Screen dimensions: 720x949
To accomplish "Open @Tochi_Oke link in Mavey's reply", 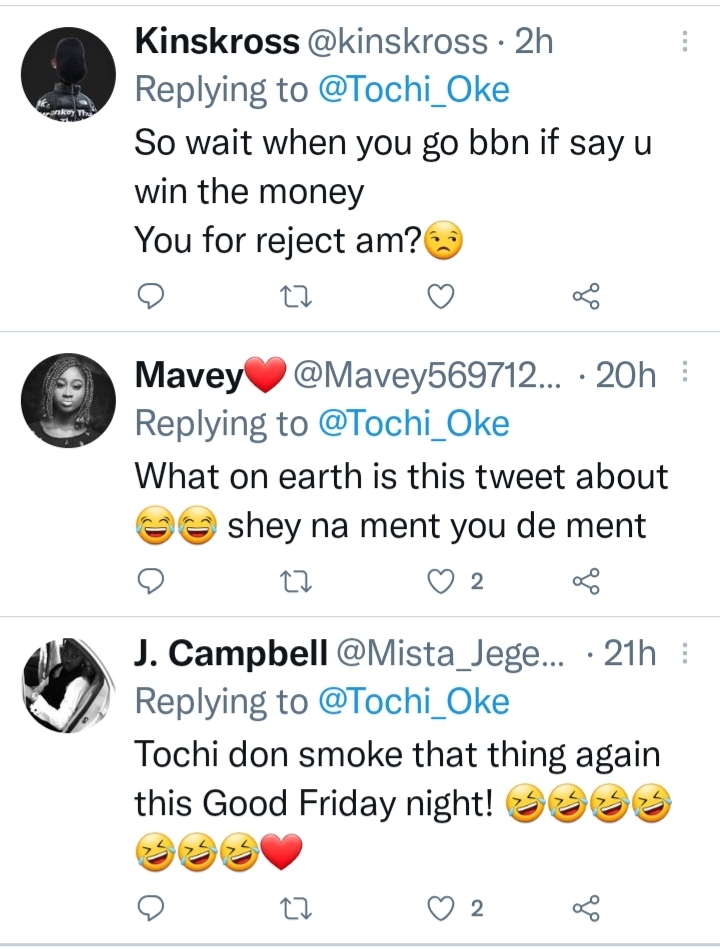I will [x=413, y=423].
